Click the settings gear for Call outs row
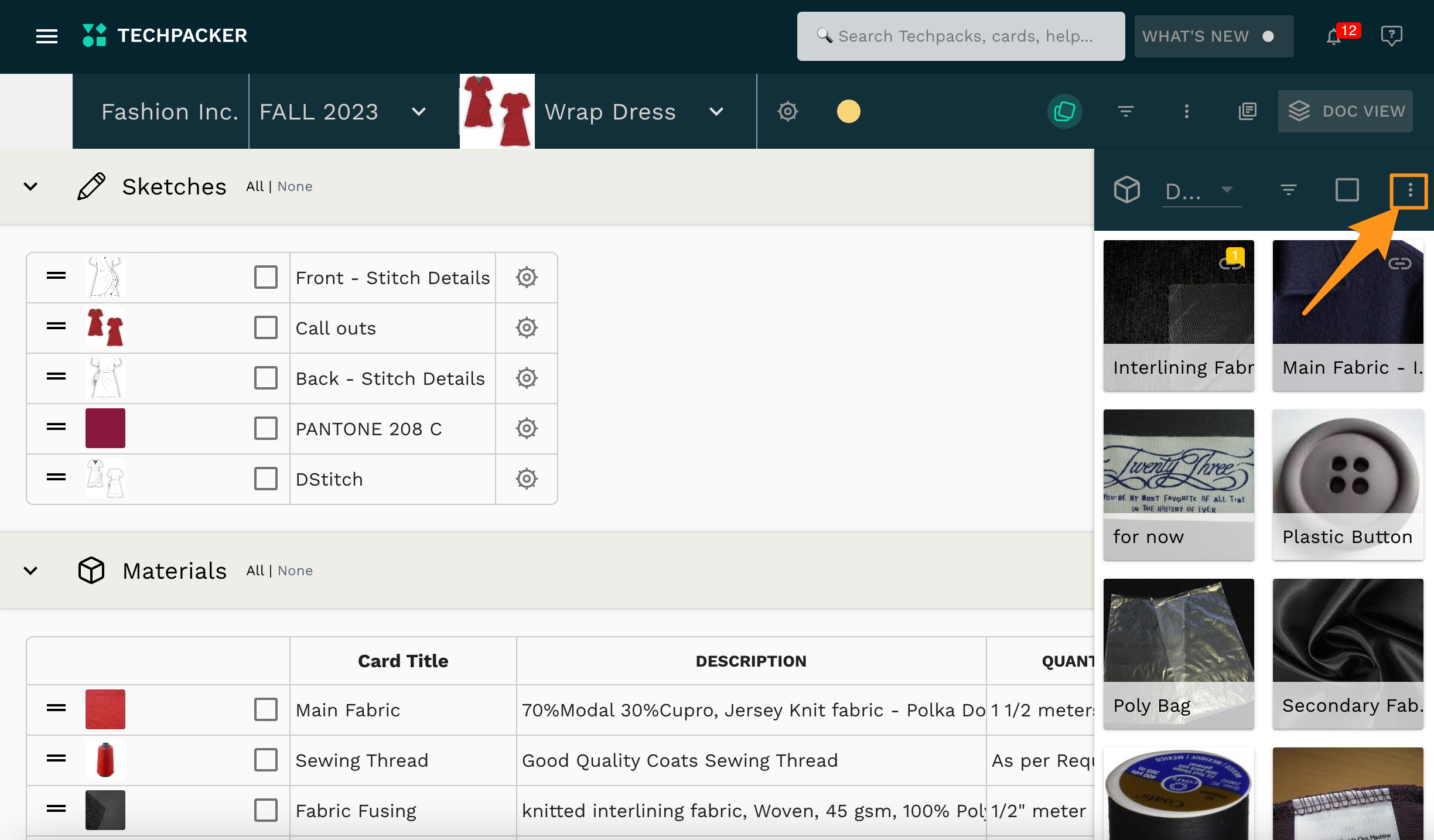The image size is (1434, 840). tap(527, 328)
